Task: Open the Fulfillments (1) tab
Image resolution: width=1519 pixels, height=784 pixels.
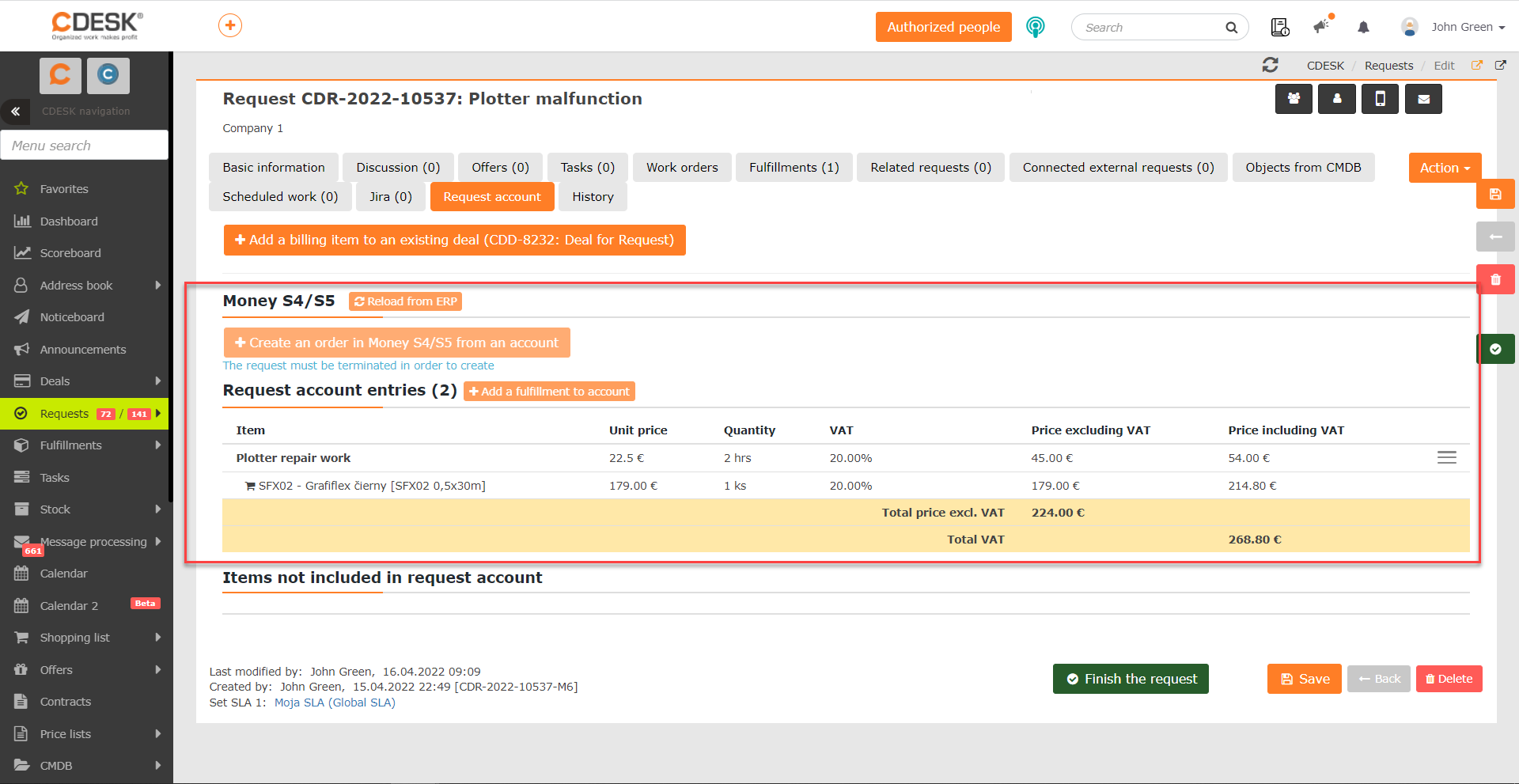Action: pos(794,168)
